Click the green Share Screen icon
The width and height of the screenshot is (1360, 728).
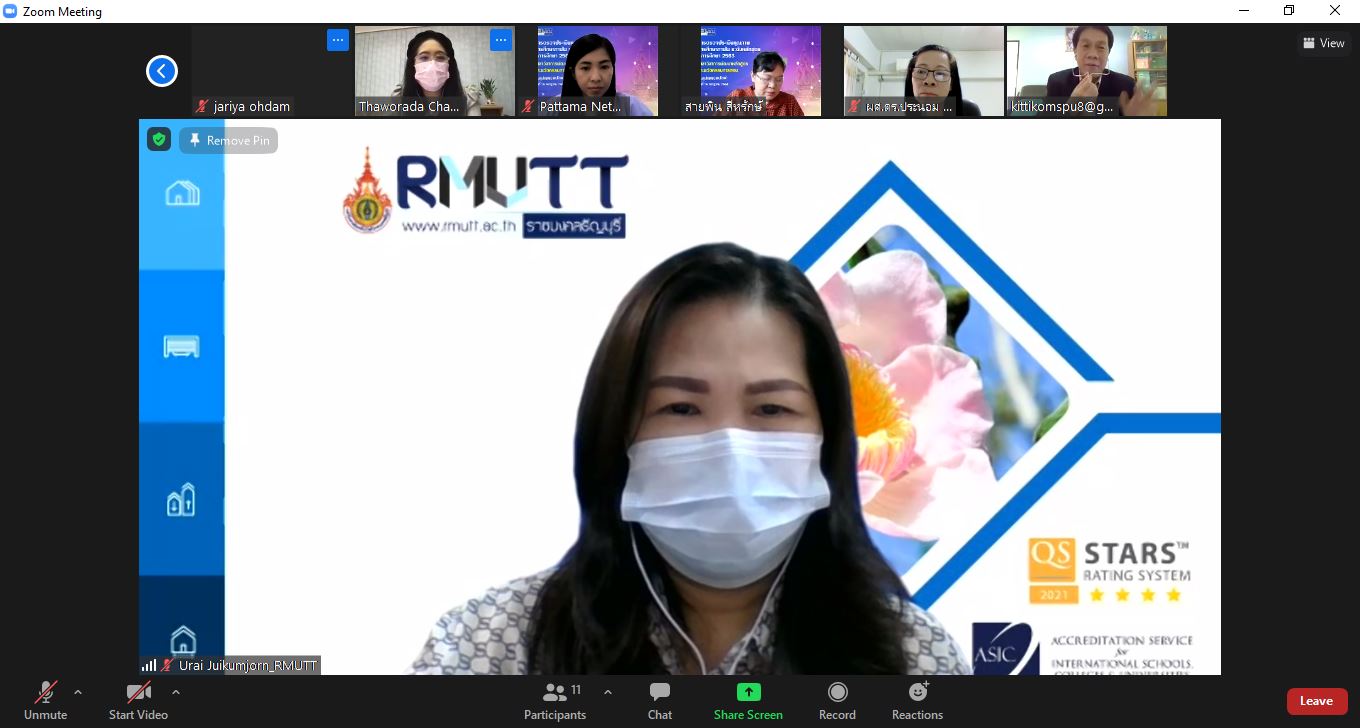748,692
